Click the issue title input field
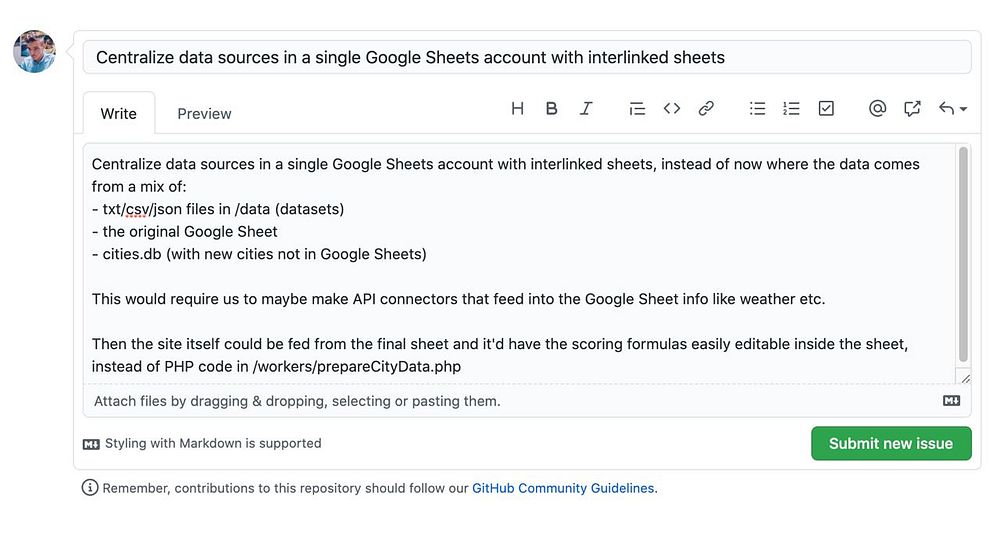The image size is (1000, 557). (x=526, y=58)
